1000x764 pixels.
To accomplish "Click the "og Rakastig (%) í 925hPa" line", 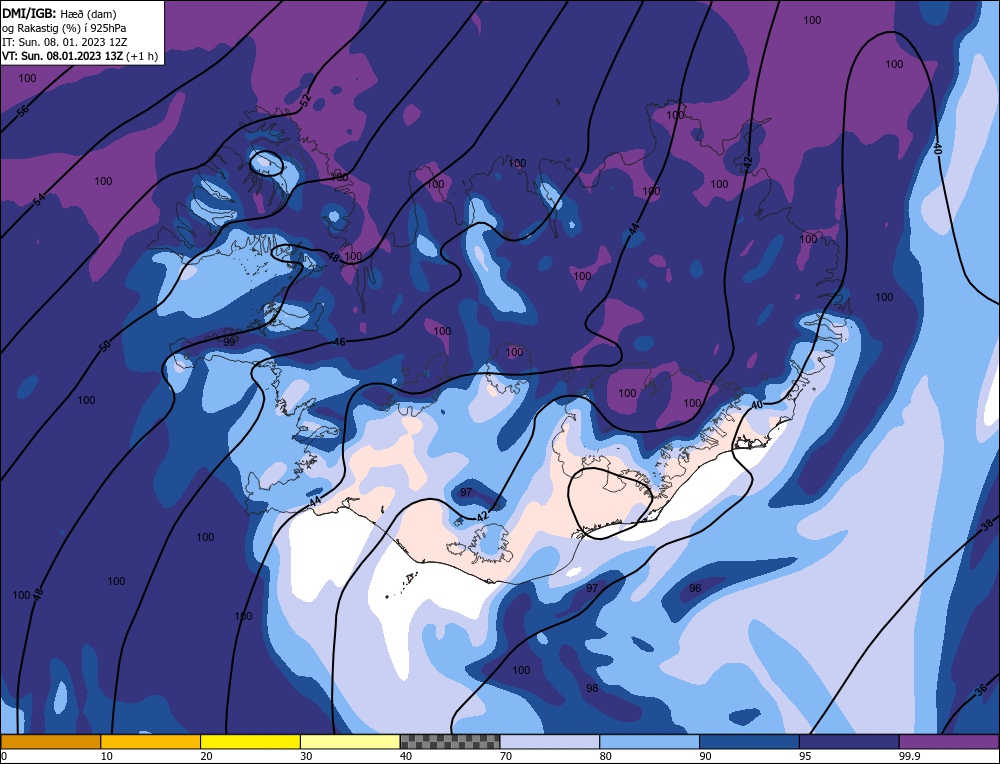I will coord(64,27).
